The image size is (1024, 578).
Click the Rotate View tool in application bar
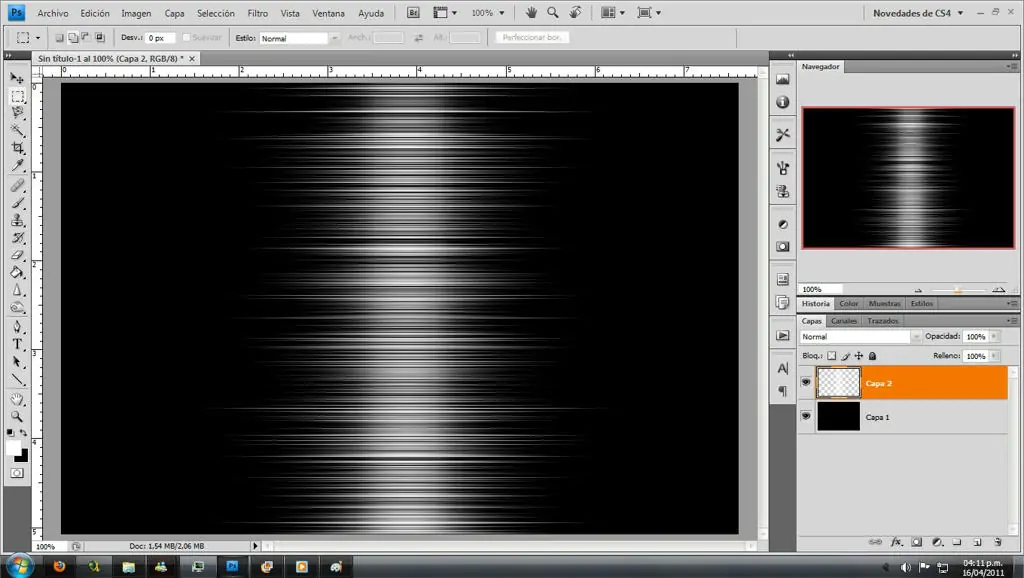tap(575, 12)
